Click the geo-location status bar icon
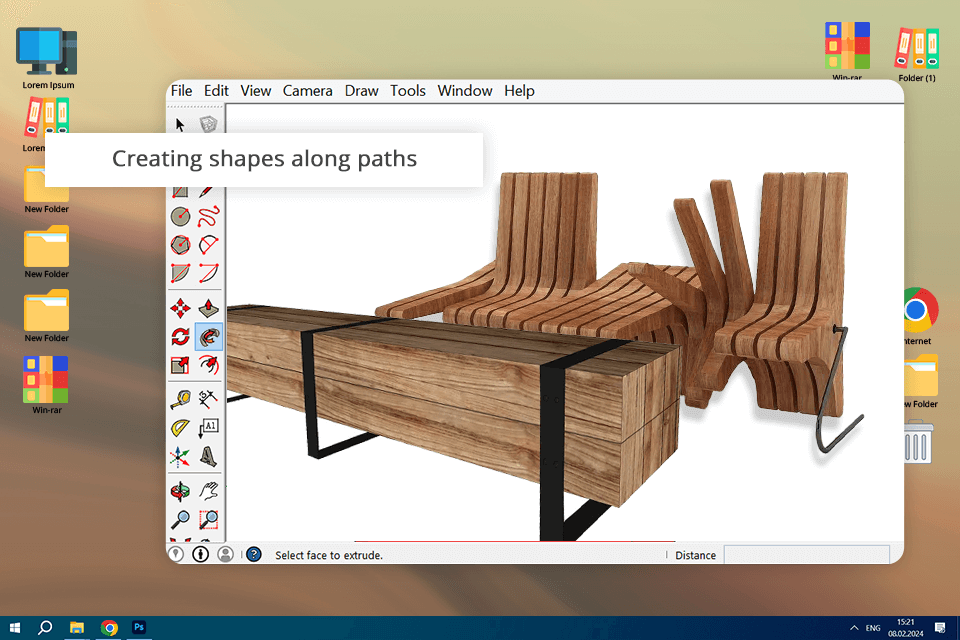 176,554
